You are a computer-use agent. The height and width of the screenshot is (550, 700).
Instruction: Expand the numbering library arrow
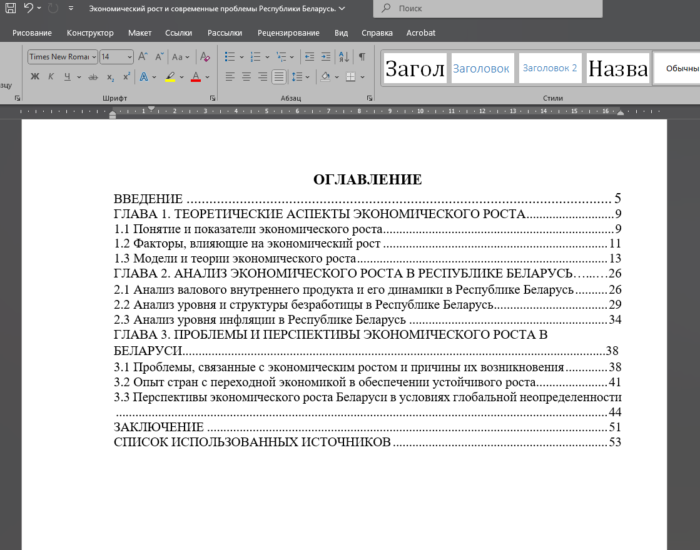click(267, 57)
